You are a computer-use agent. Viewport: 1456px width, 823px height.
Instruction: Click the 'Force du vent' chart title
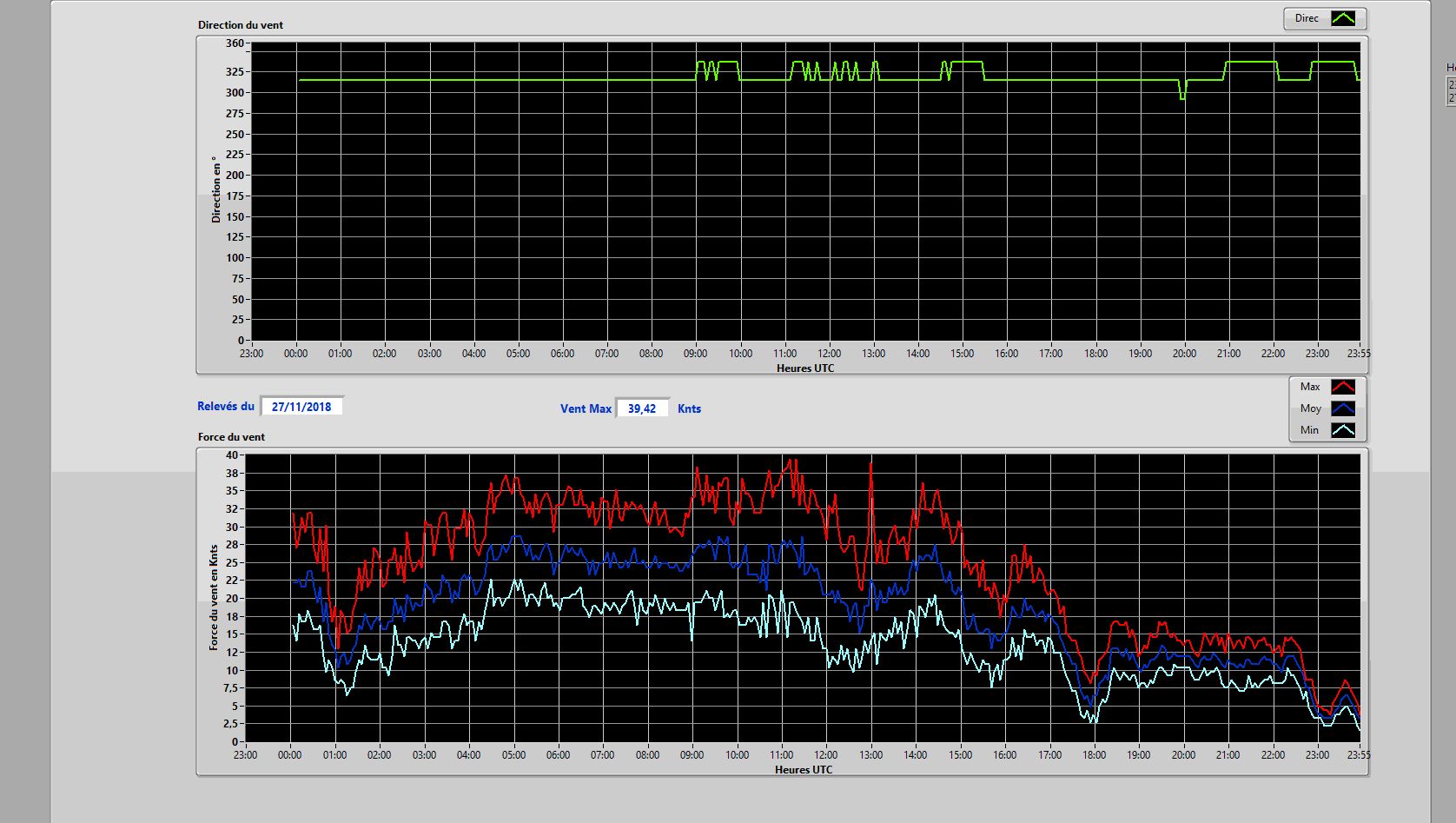pyautogui.click(x=231, y=437)
